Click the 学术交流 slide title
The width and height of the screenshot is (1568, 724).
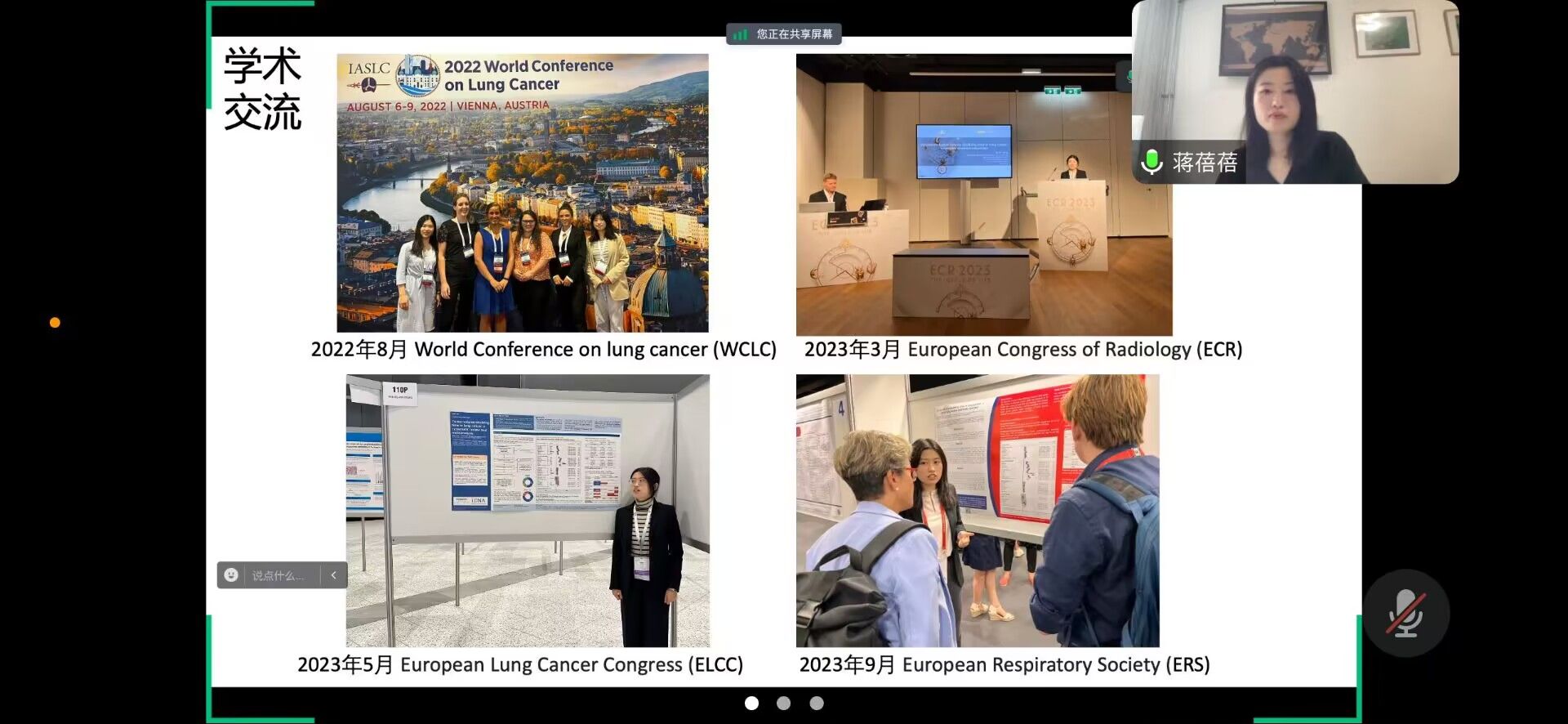262,88
